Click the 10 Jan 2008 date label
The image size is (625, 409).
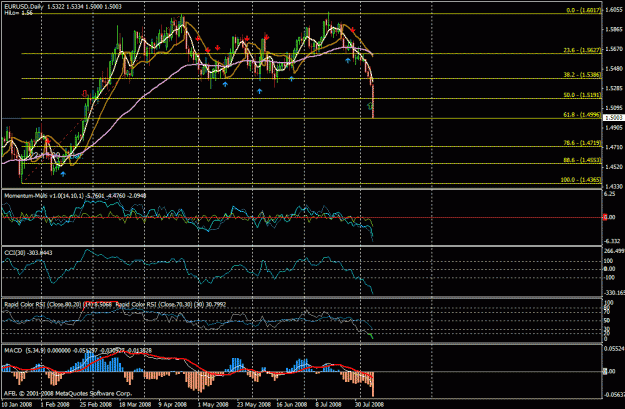18,404
